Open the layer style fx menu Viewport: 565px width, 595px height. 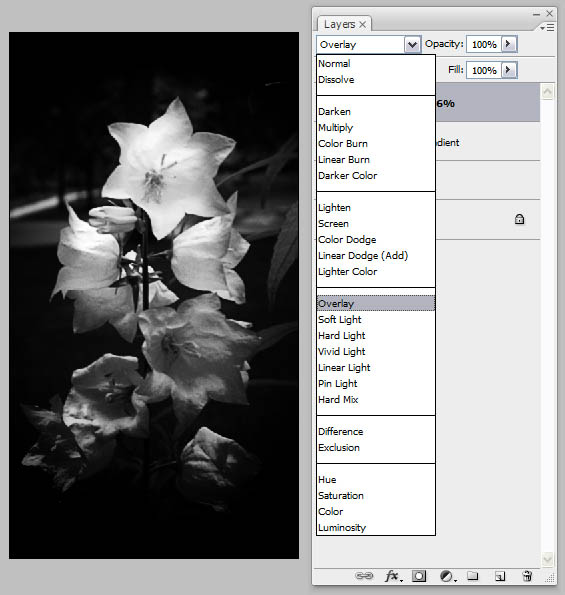393,576
